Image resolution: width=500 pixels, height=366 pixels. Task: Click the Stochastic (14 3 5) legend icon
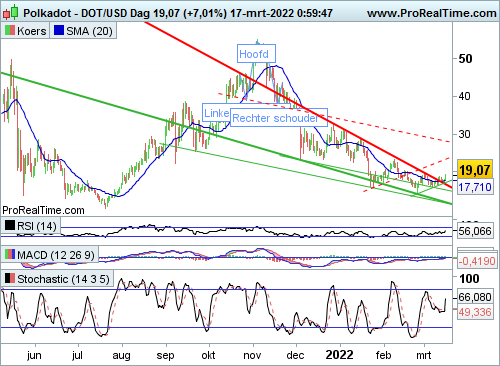[x=10, y=278]
